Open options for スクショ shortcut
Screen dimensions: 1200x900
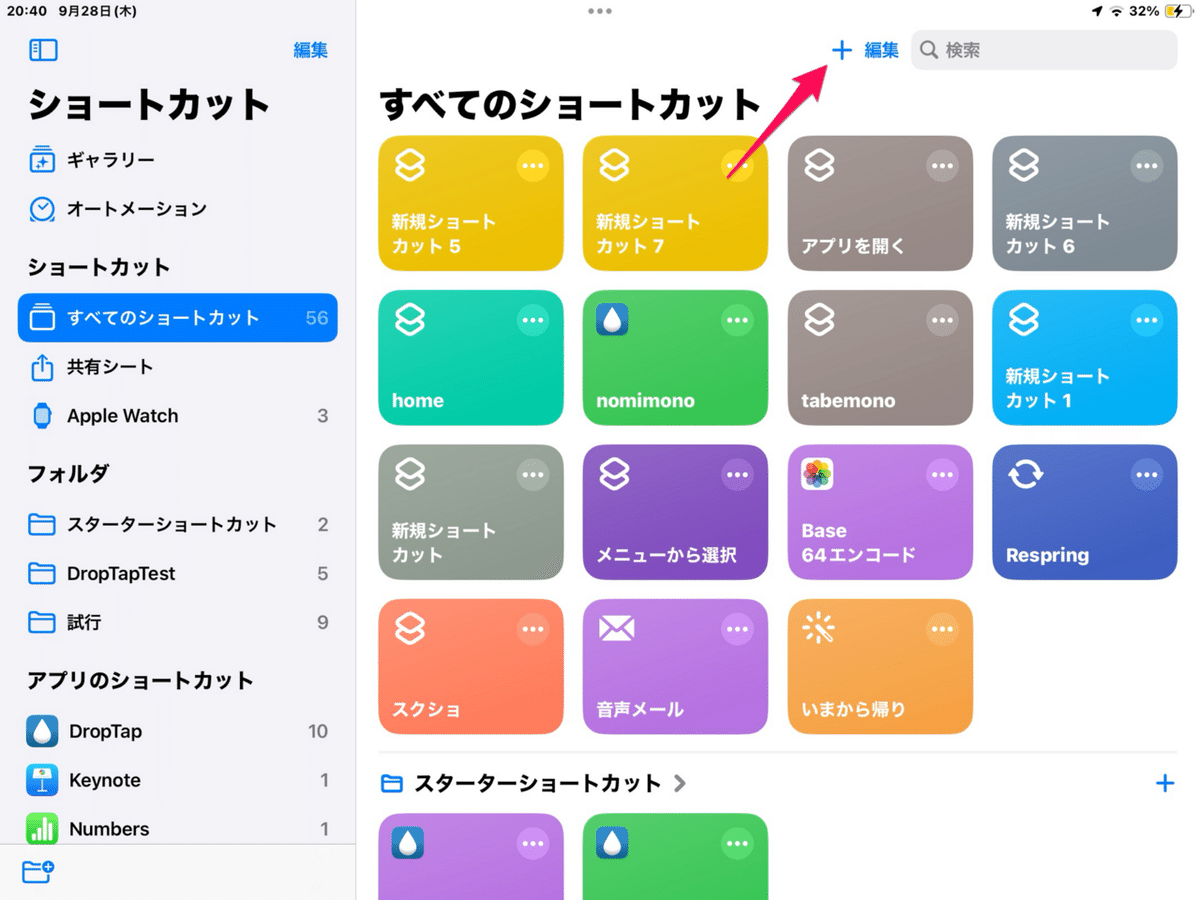click(533, 629)
